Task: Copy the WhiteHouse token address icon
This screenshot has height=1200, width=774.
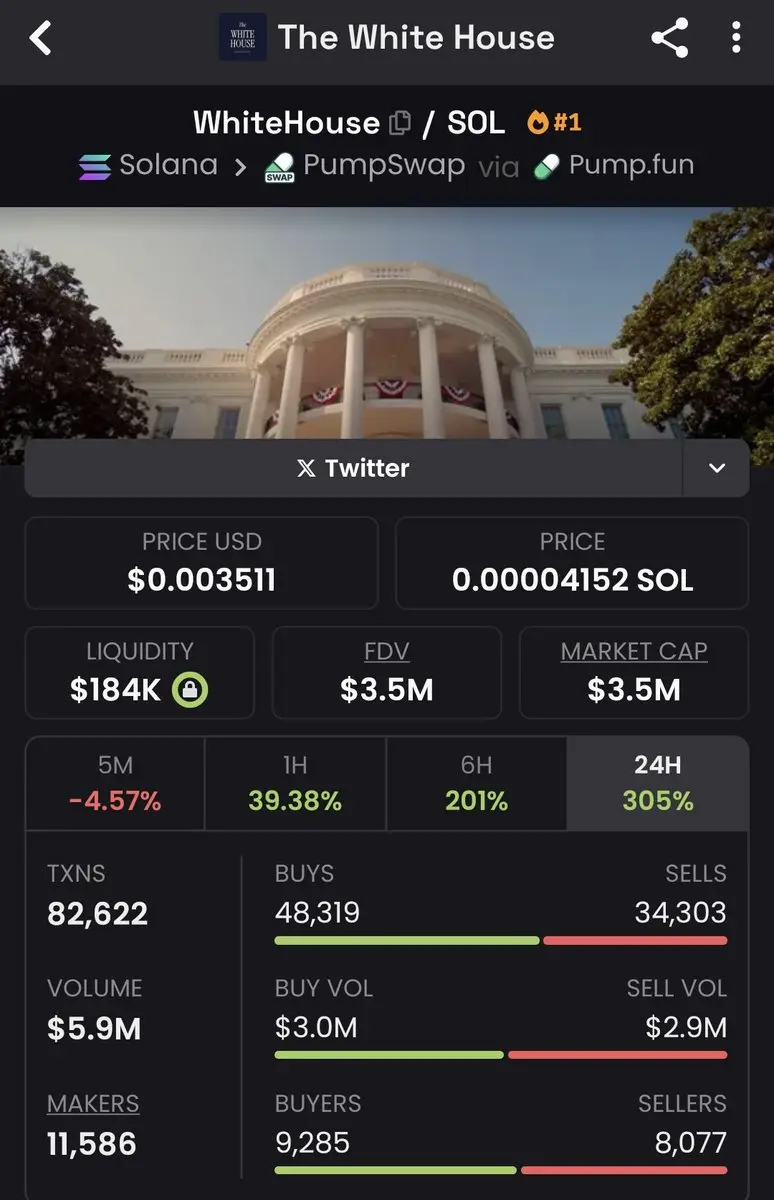Action: [399, 123]
